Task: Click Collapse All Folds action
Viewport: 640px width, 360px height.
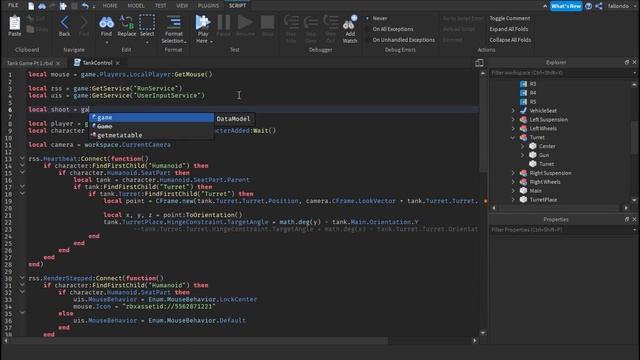Action: pos(510,40)
